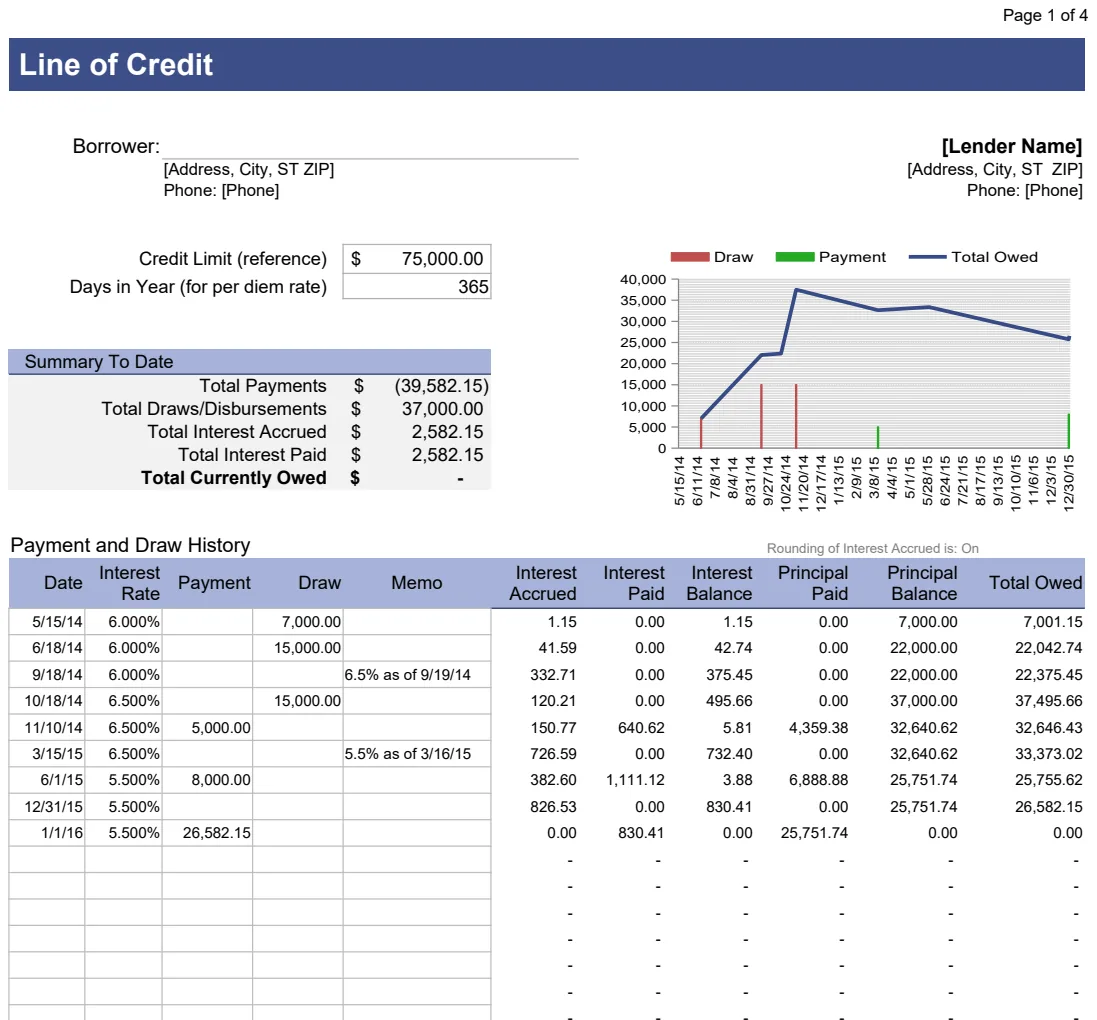Click the Rounding of Interest Accrued note

coord(872,548)
